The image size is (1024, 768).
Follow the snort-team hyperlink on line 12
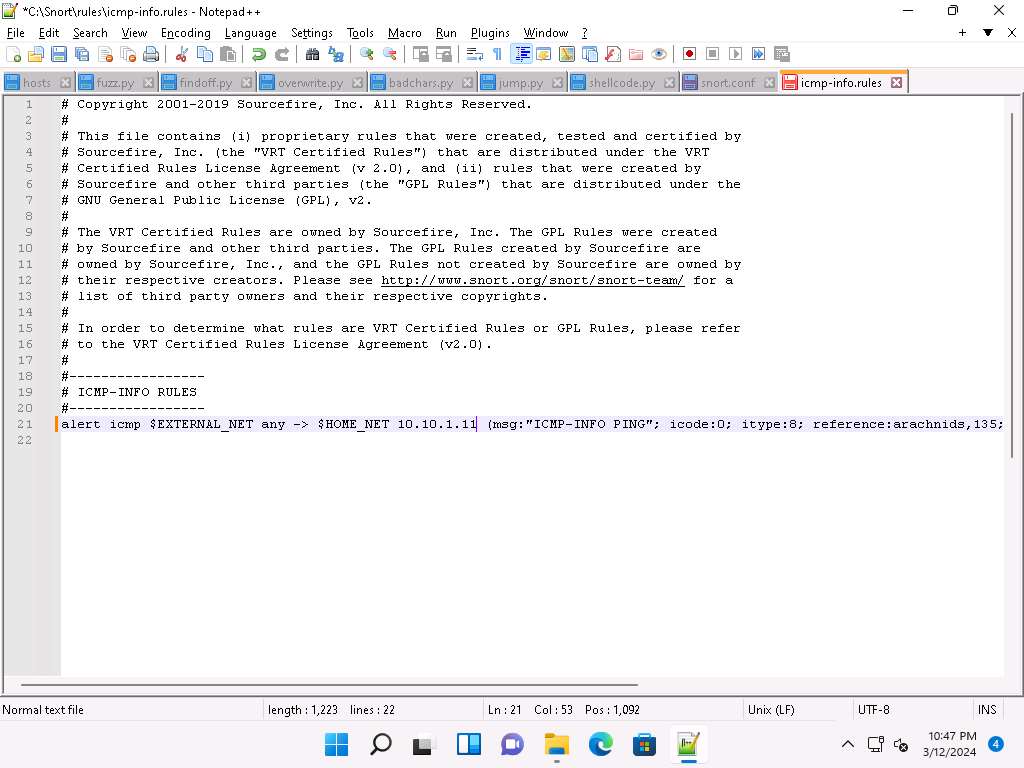[x=532, y=280]
